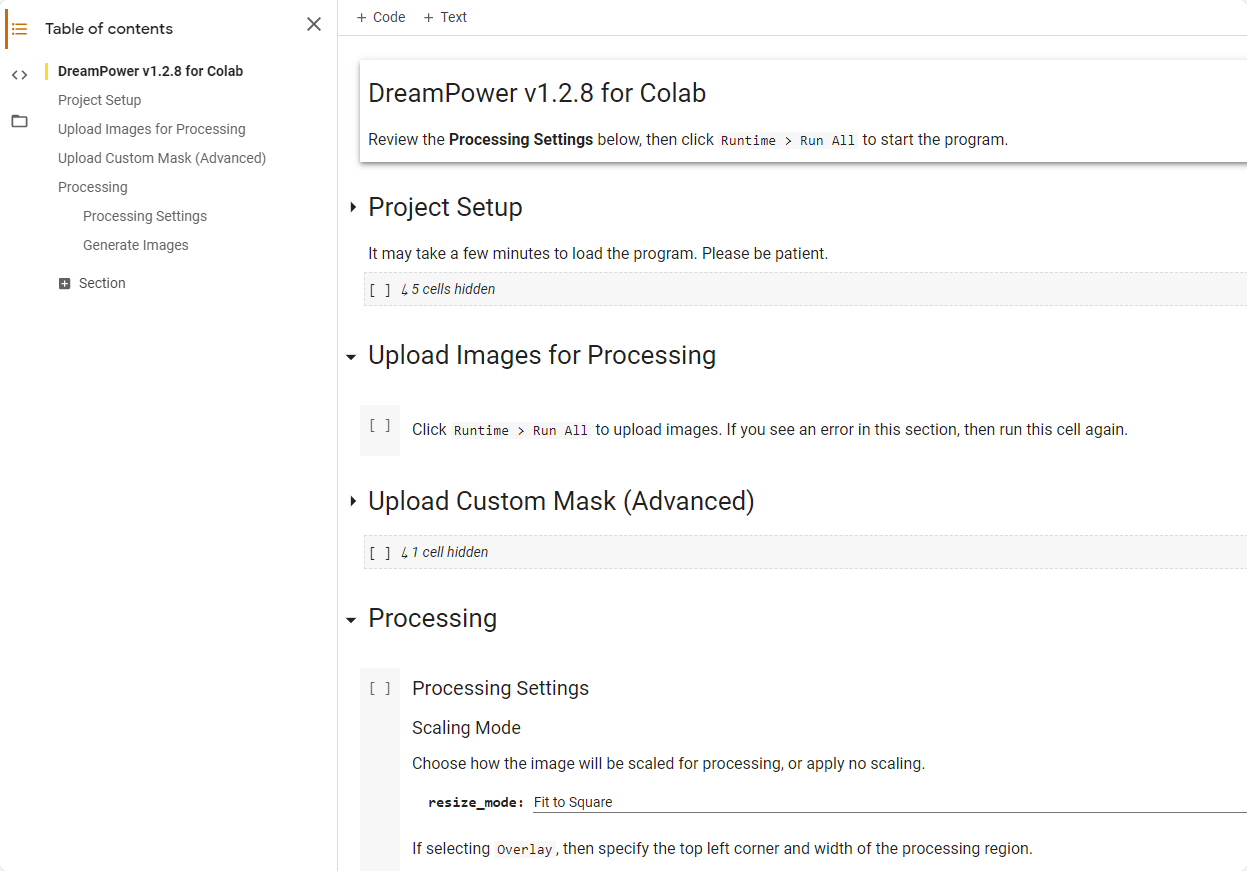Image resolution: width=1247 pixels, height=871 pixels.
Task: Add a new Text cell
Action: tap(445, 17)
